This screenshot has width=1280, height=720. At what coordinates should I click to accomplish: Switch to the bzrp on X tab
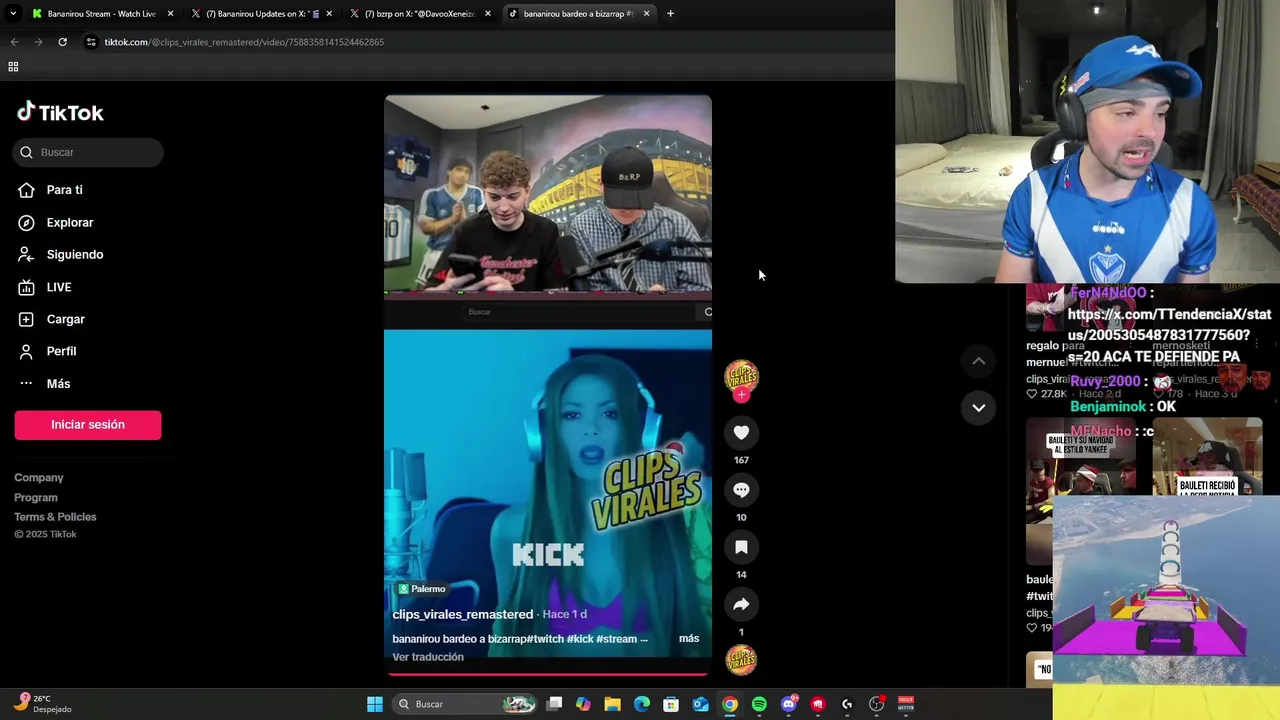click(419, 14)
